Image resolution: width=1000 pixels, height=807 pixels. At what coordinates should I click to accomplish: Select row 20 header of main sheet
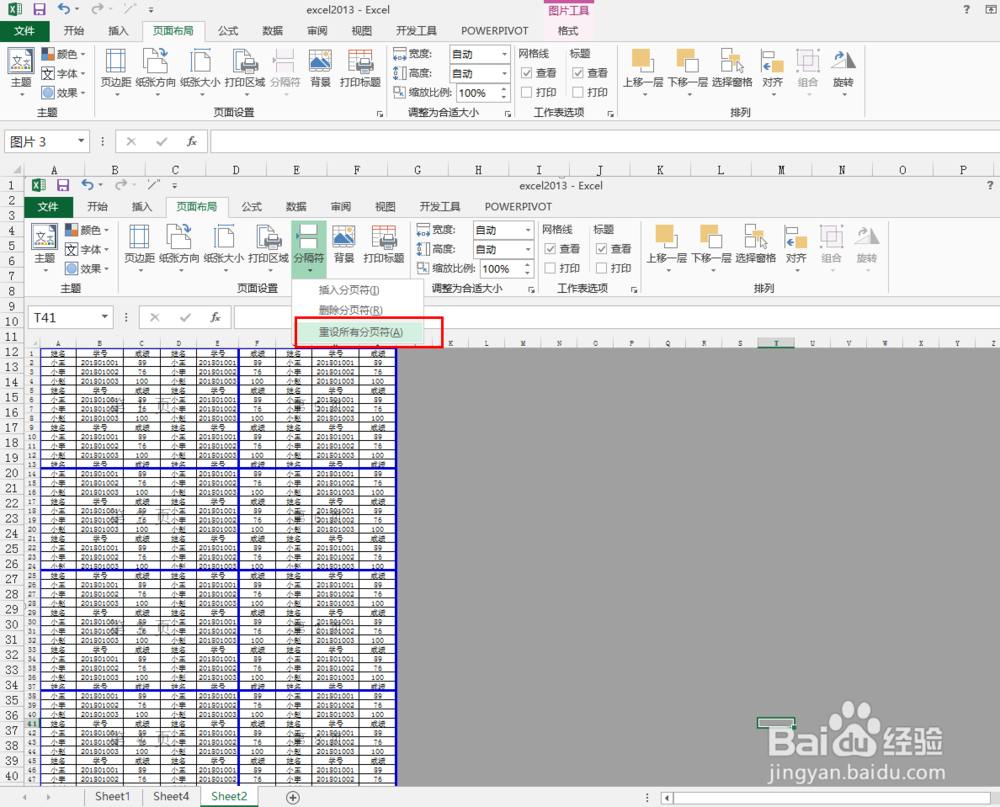pyautogui.click(x=11, y=473)
